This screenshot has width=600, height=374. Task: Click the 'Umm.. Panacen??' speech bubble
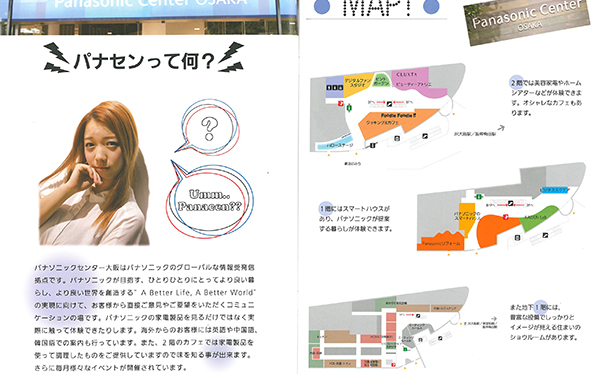point(210,200)
